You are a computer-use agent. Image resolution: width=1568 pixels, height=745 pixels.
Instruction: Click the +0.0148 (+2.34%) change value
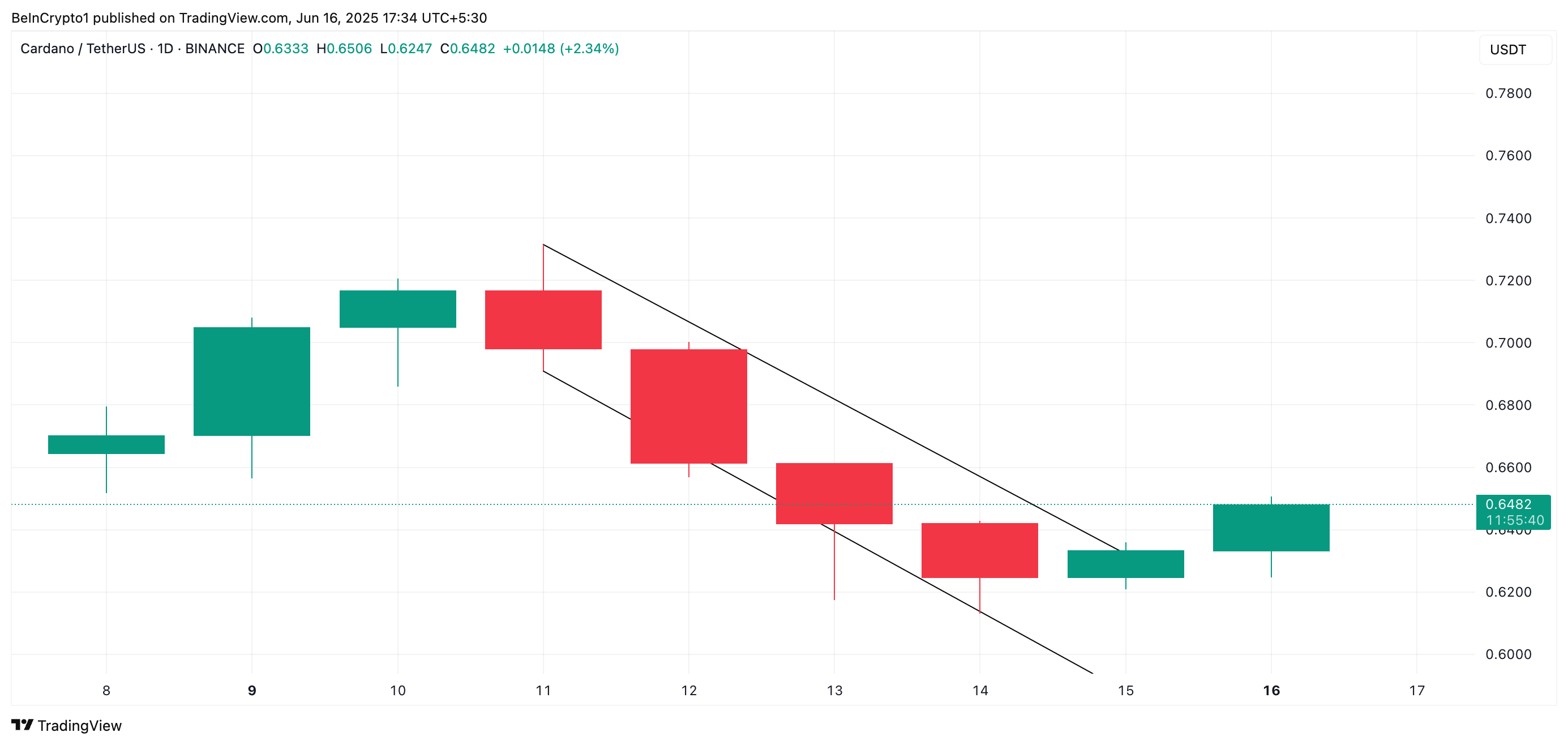[560, 49]
